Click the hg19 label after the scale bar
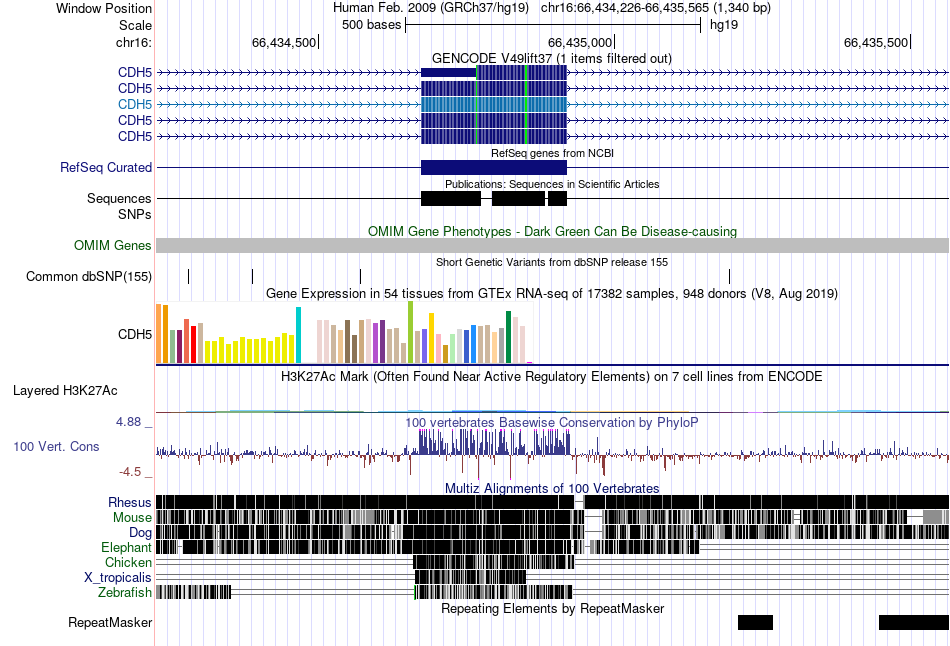Viewport: 950px width, 646px height. click(x=724, y=25)
